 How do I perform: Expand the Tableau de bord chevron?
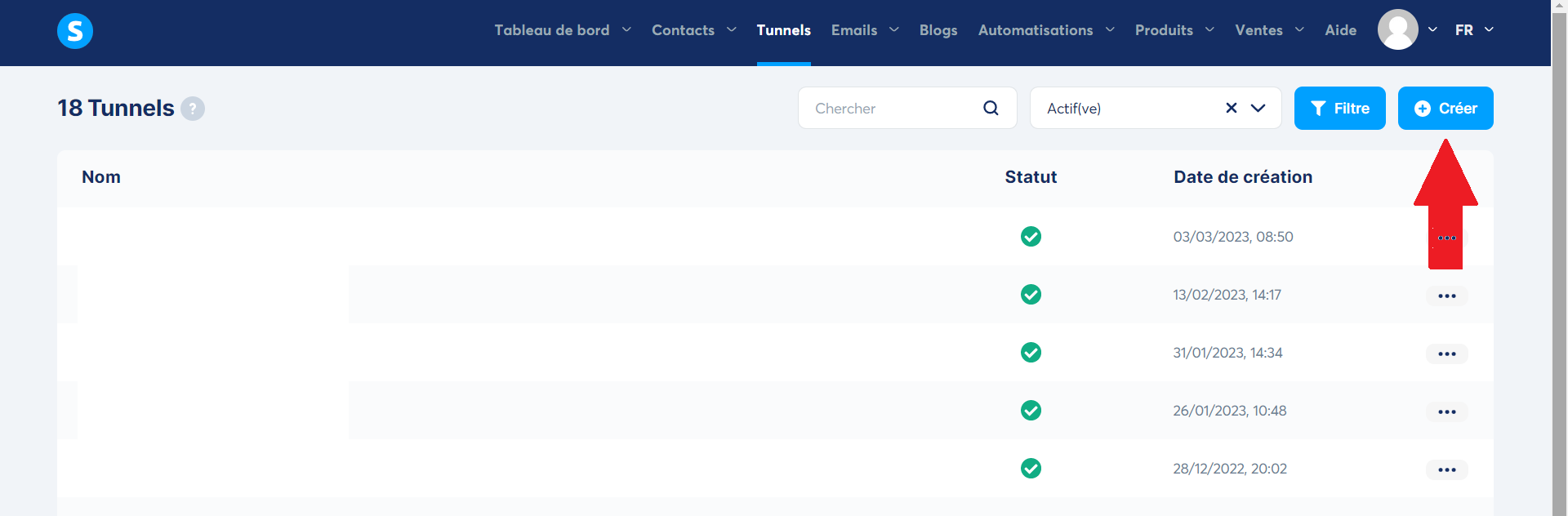coord(626,29)
